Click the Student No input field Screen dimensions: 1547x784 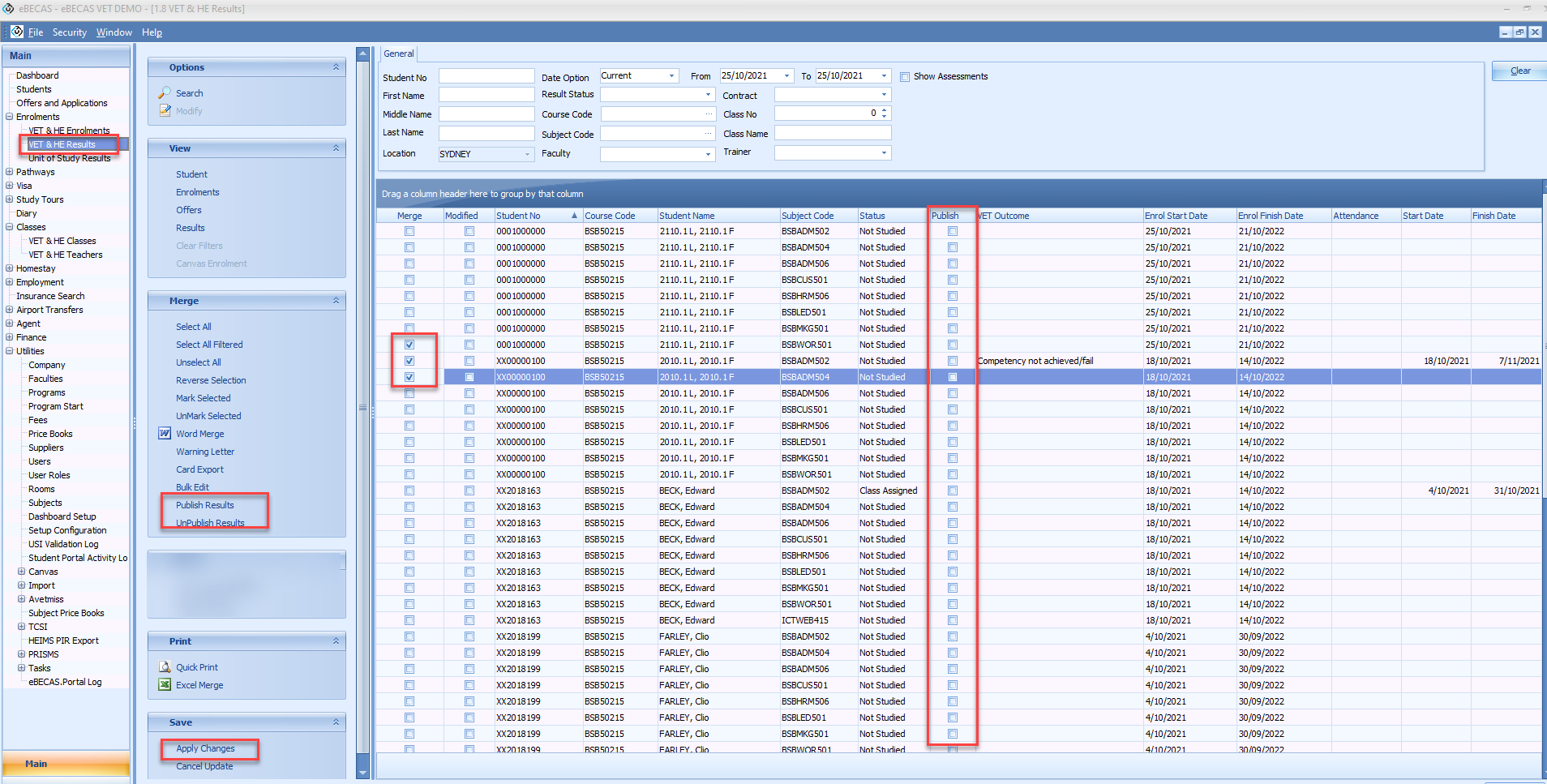(x=486, y=76)
